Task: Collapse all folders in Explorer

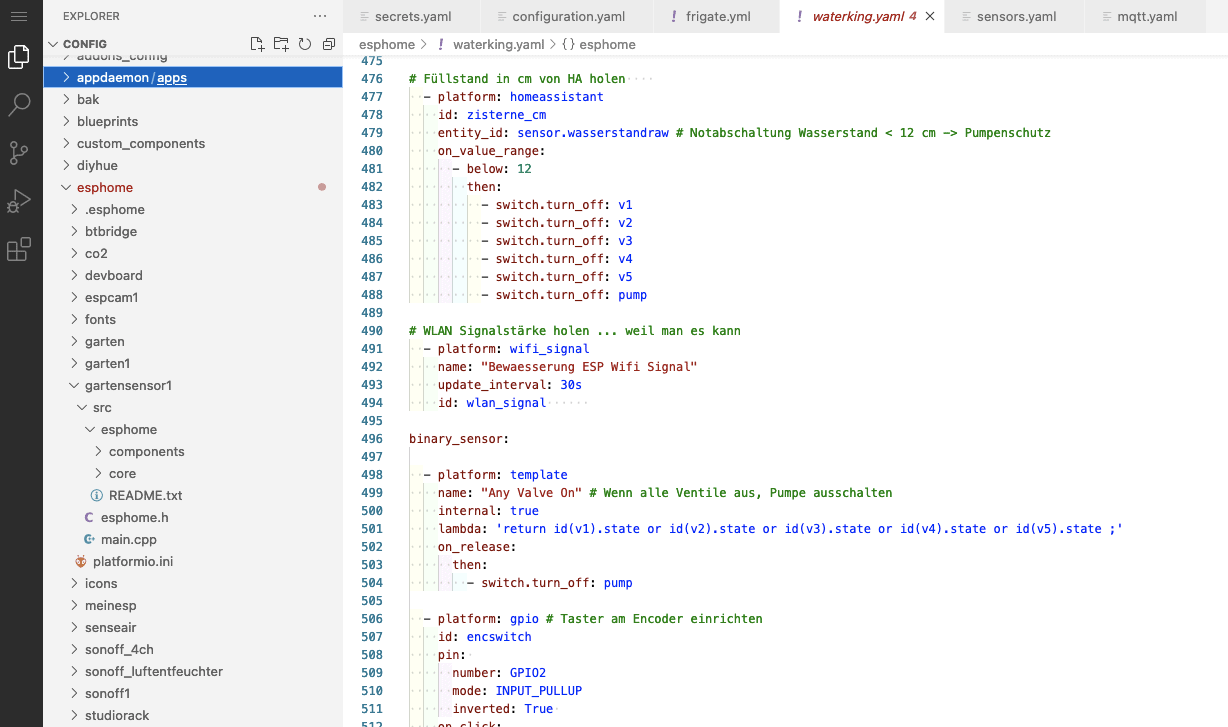Action: (328, 44)
